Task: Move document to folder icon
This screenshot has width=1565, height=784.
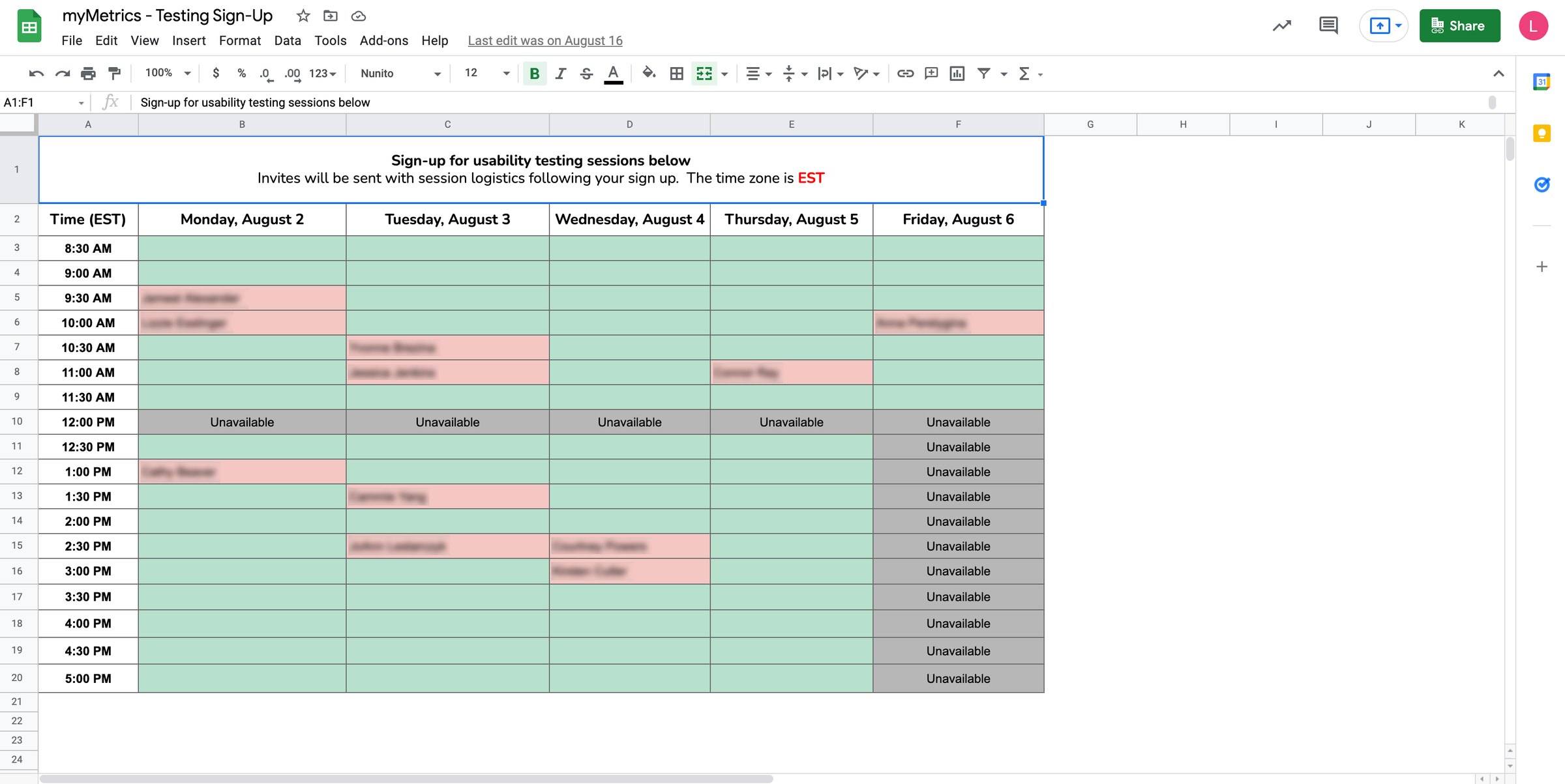Action: [331, 16]
